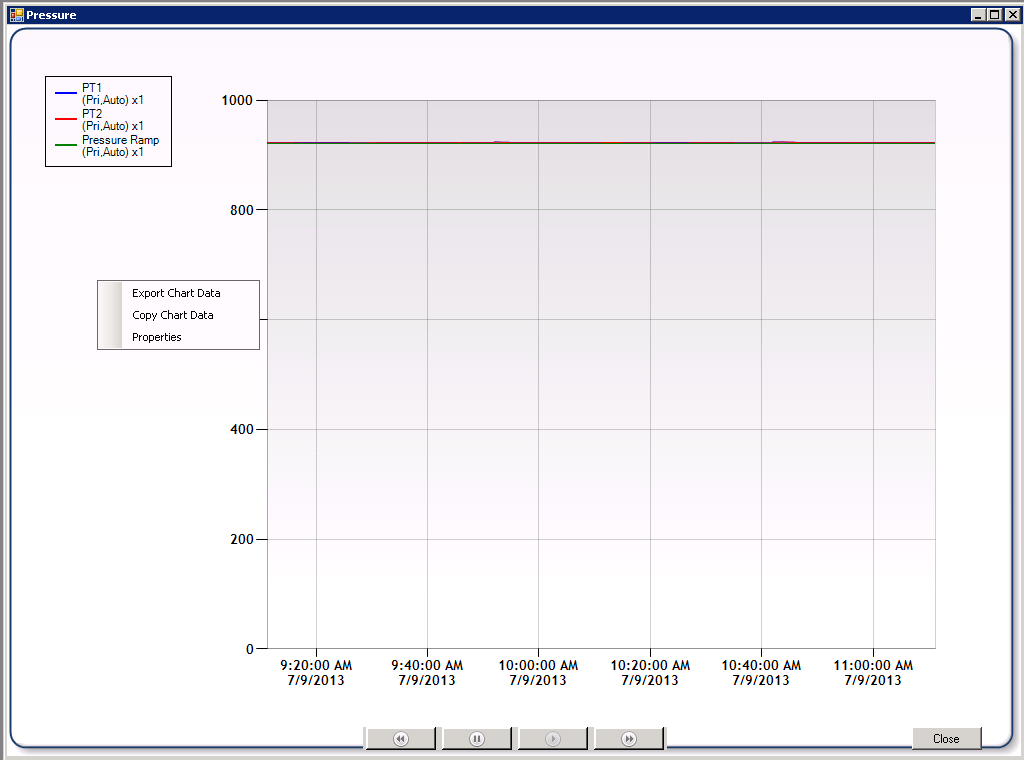Minimize the Pressure window
This screenshot has width=1024, height=760.
click(979, 15)
